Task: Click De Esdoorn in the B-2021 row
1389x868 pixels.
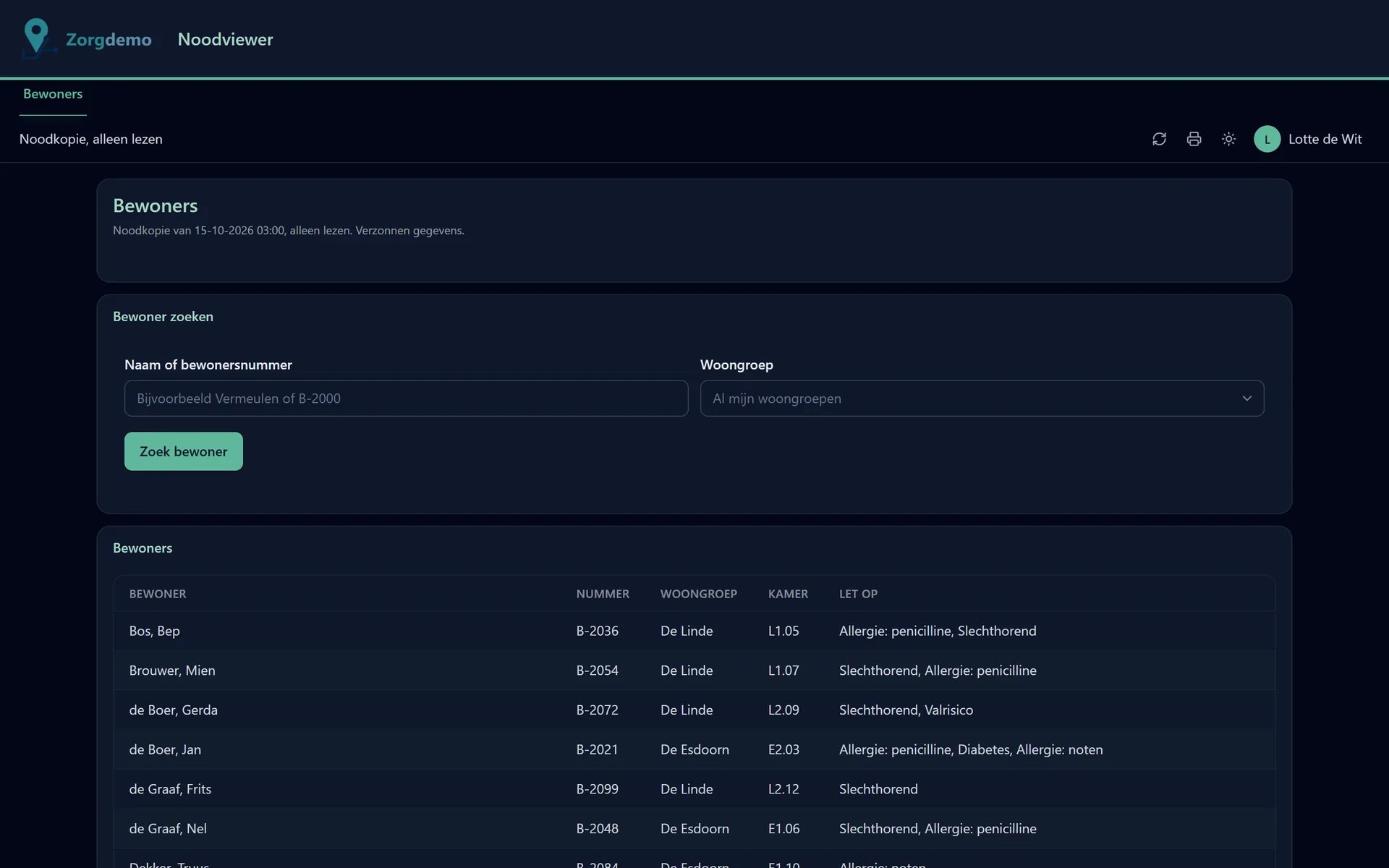Action: pos(694,749)
